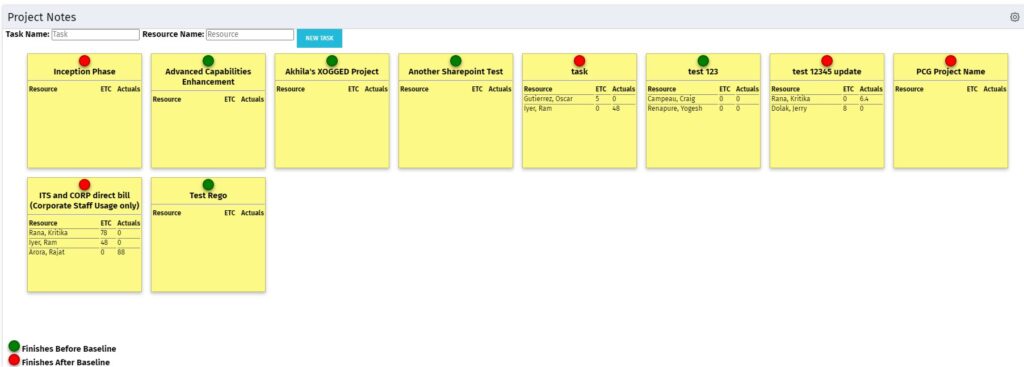
Task: Focus the Task Name input field
Action: [95, 35]
